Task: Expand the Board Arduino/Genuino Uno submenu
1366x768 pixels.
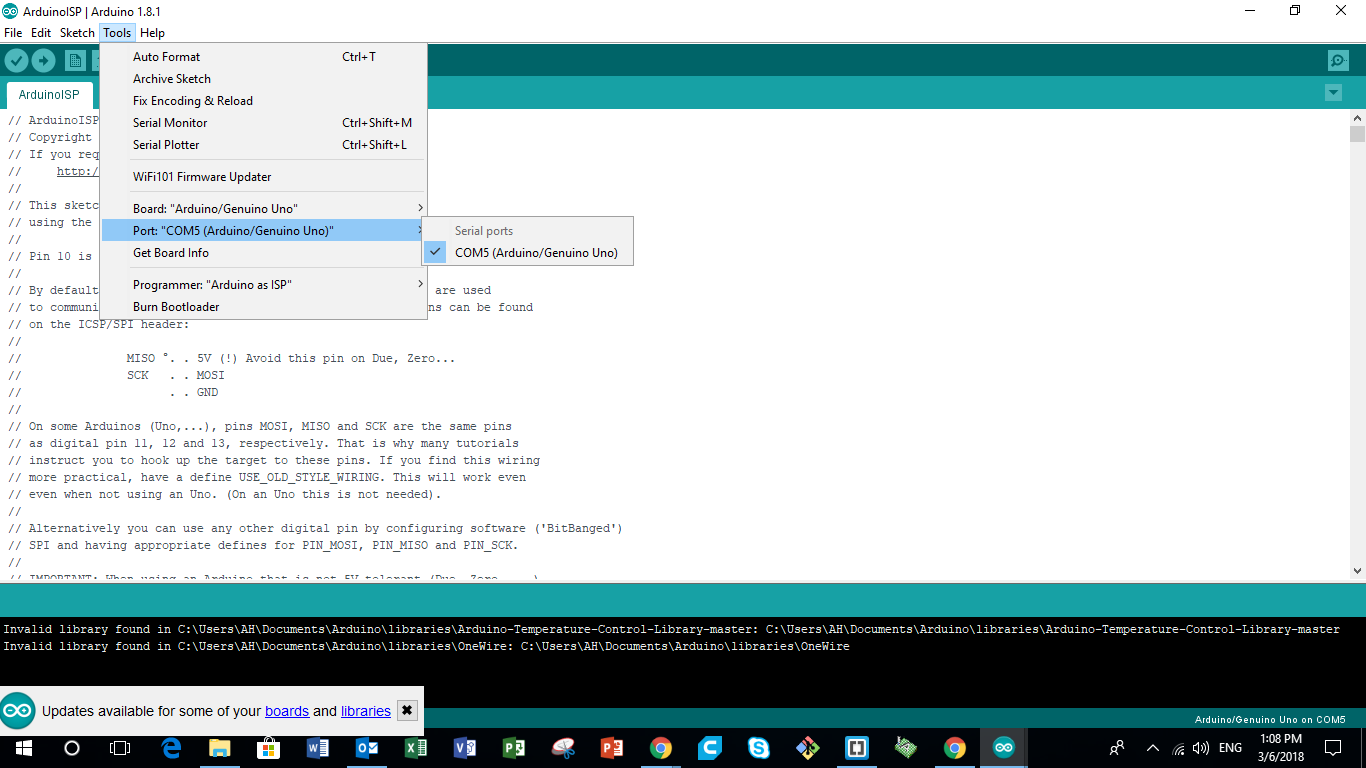Action: pyautogui.click(x=264, y=209)
